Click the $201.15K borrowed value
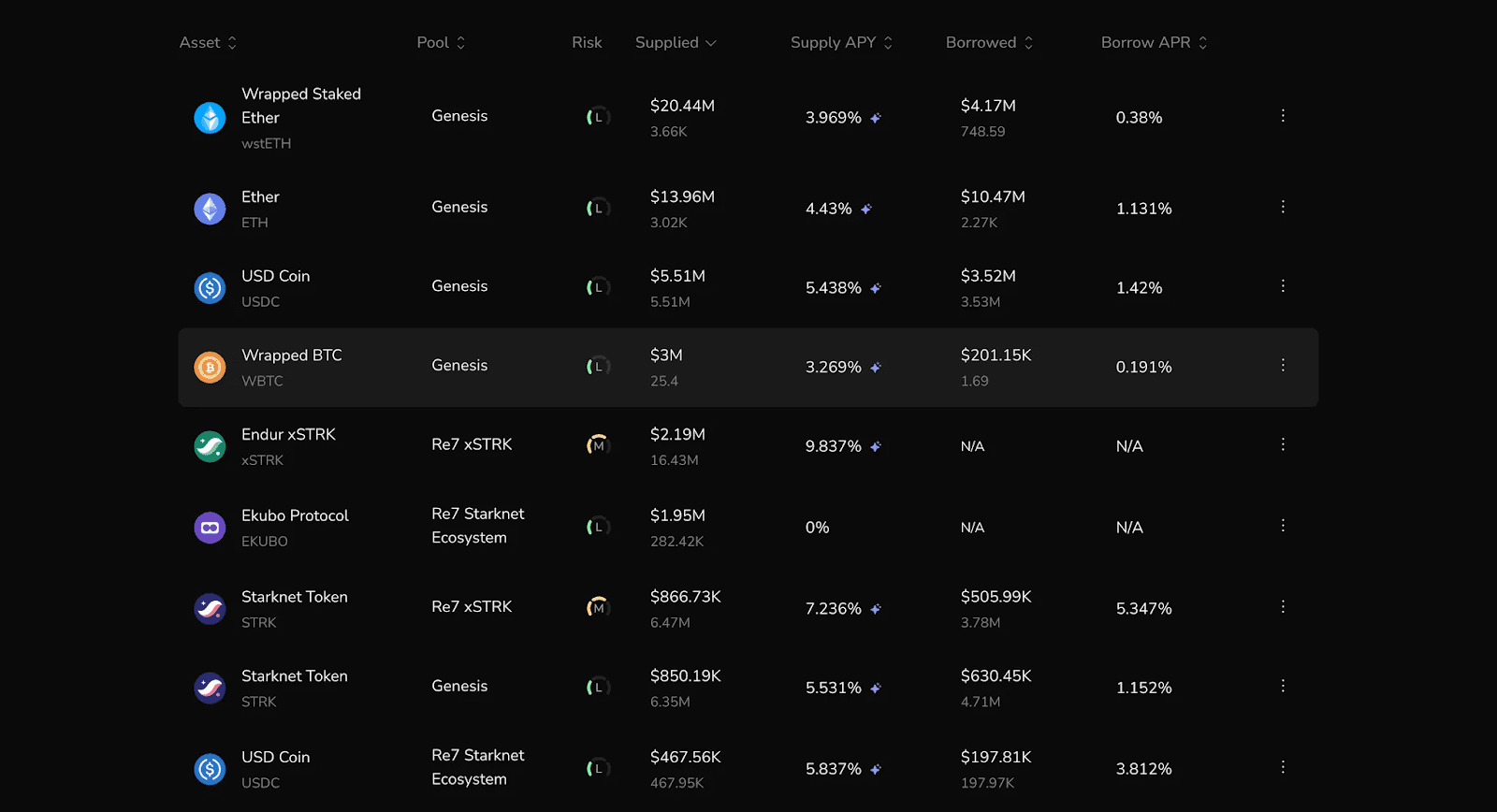The height and width of the screenshot is (812, 1497). click(996, 355)
